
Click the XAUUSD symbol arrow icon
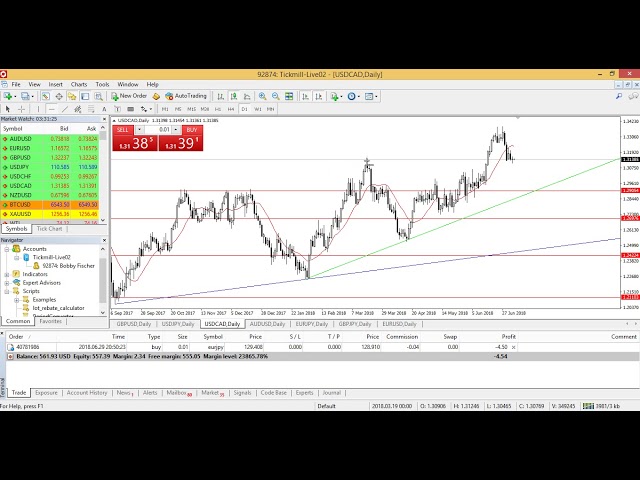coord(5,213)
